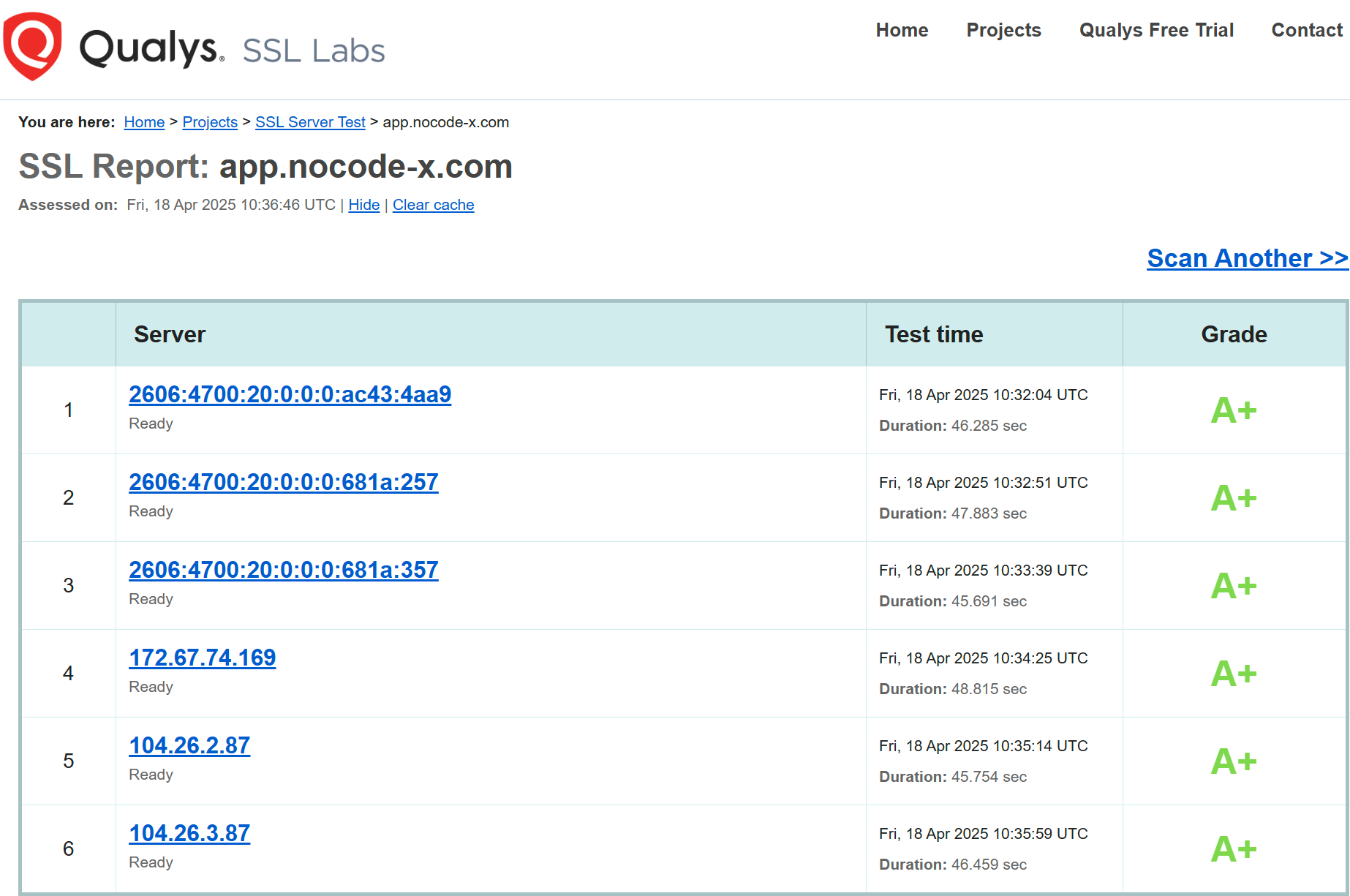
Task: Open report for server 2606:4700:20:0:0:0:681a:357
Action: 284,570
